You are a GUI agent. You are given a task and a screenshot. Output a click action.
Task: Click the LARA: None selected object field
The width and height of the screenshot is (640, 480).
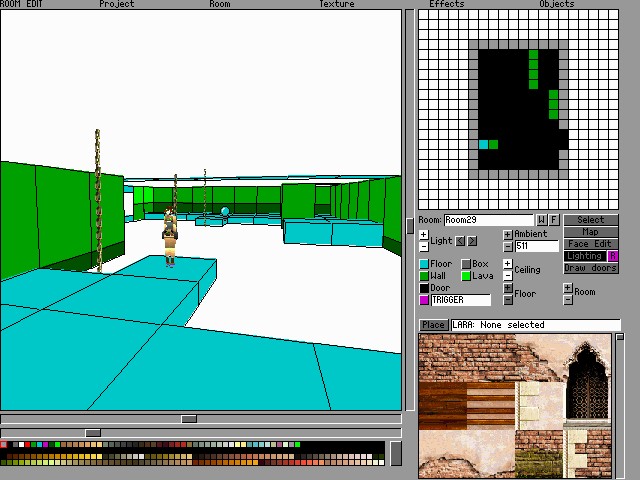[x=536, y=325]
